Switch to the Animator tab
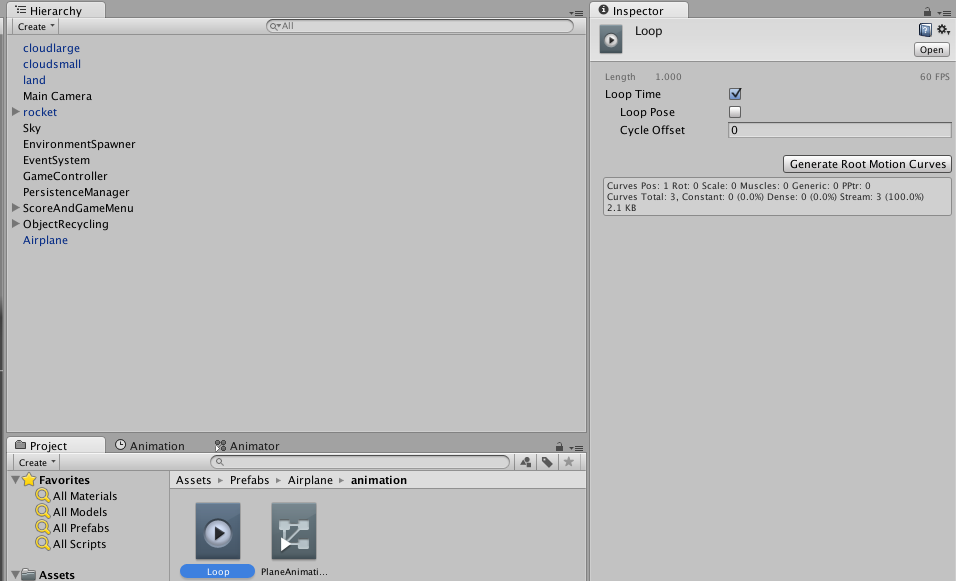 click(x=247, y=446)
